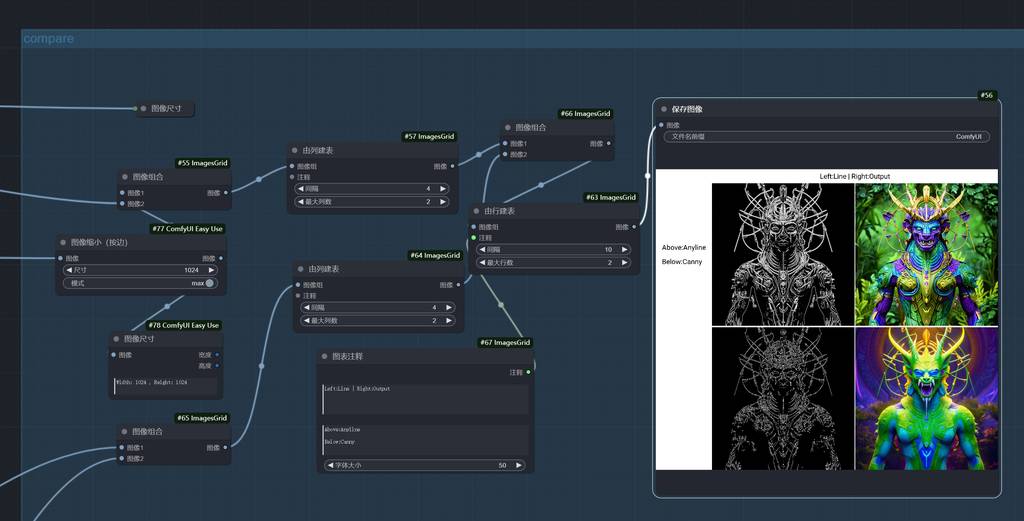Collapse the 保存图像 node via its title dot
The width and height of the screenshot is (1024, 521).
point(664,109)
